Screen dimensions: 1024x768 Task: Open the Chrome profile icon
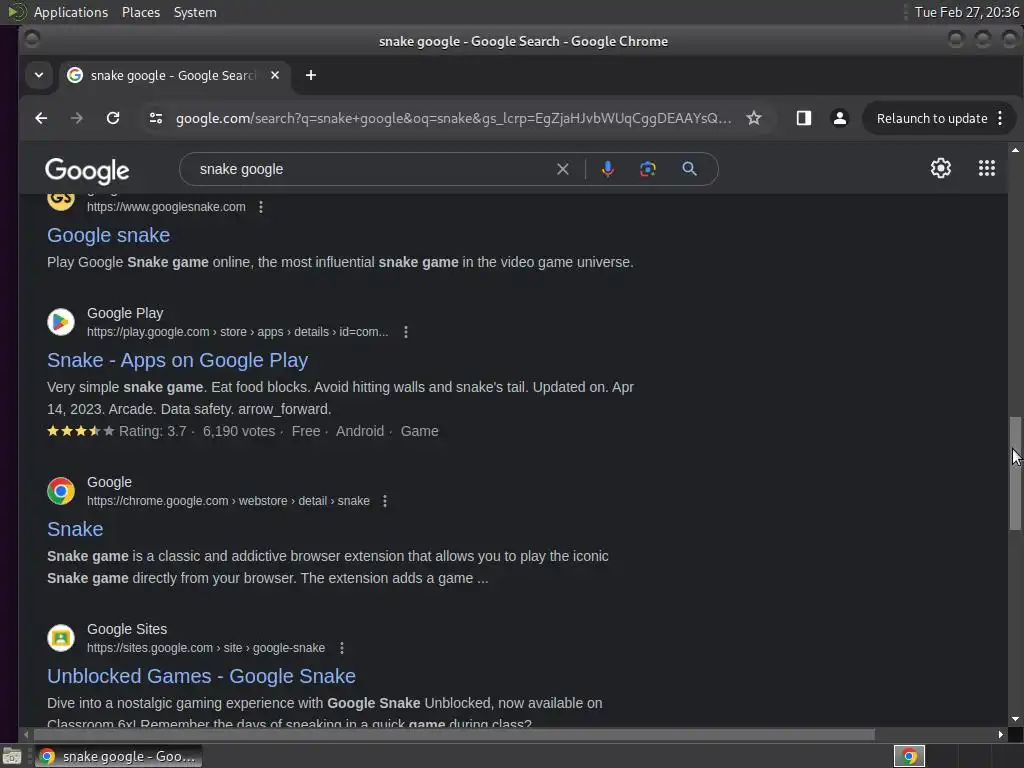tap(839, 118)
